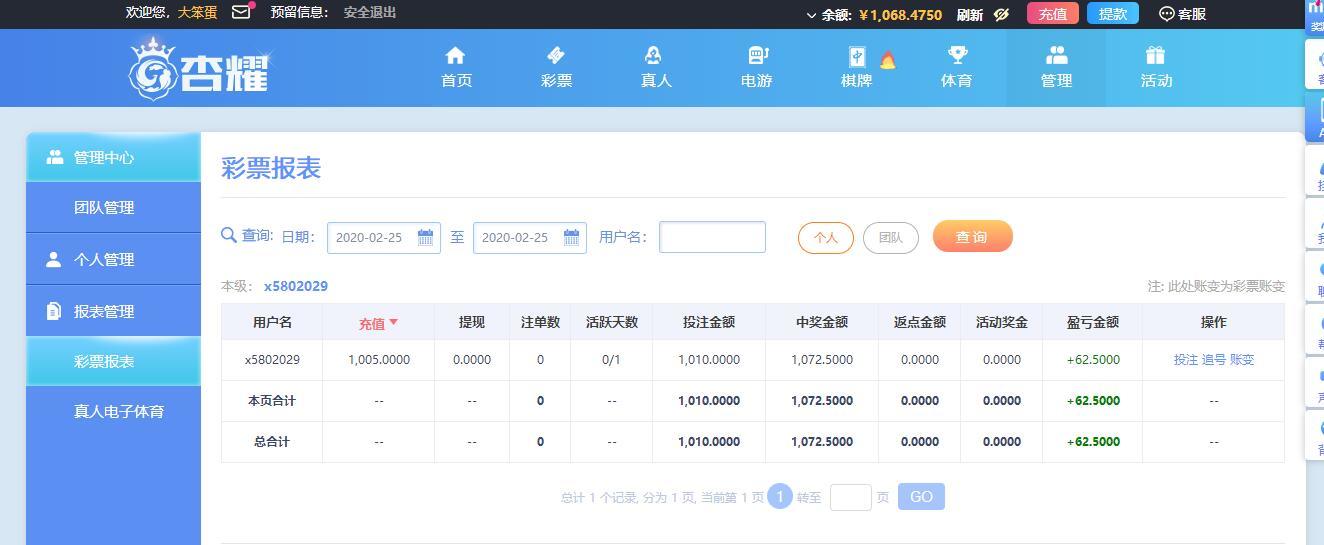Open end date calendar icon
The width and height of the screenshot is (1324, 545).
pos(571,237)
